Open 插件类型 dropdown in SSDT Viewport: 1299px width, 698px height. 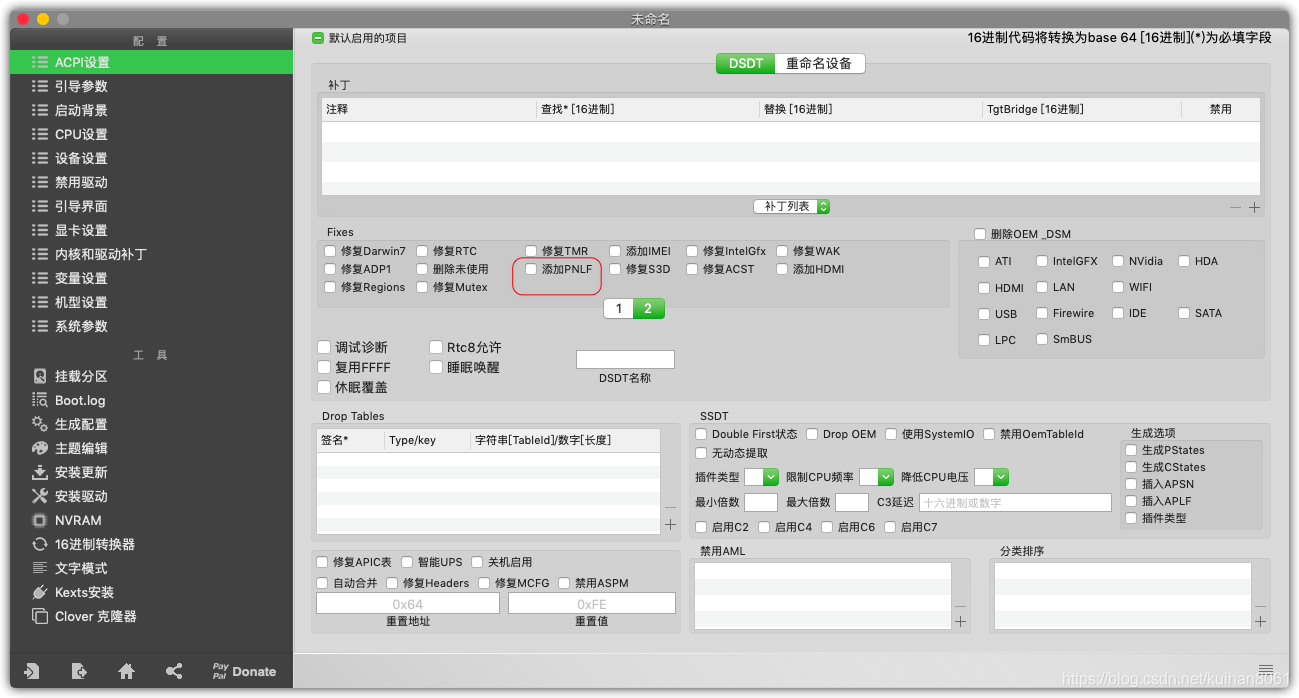click(x=762, y=477)
